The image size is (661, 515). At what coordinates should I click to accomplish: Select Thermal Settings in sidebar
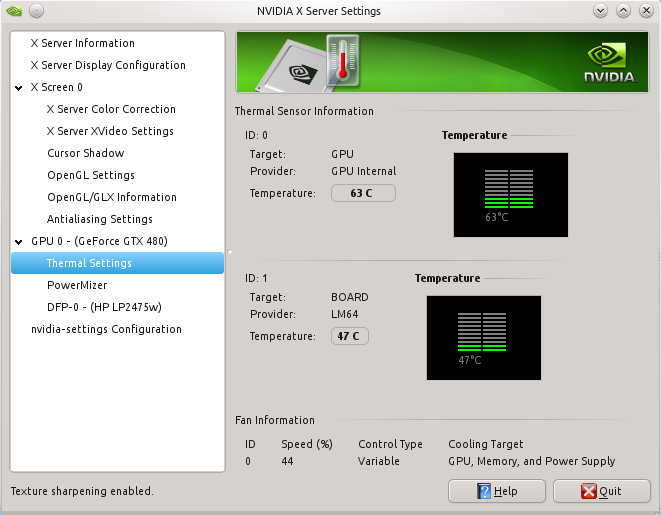(117, 263)
